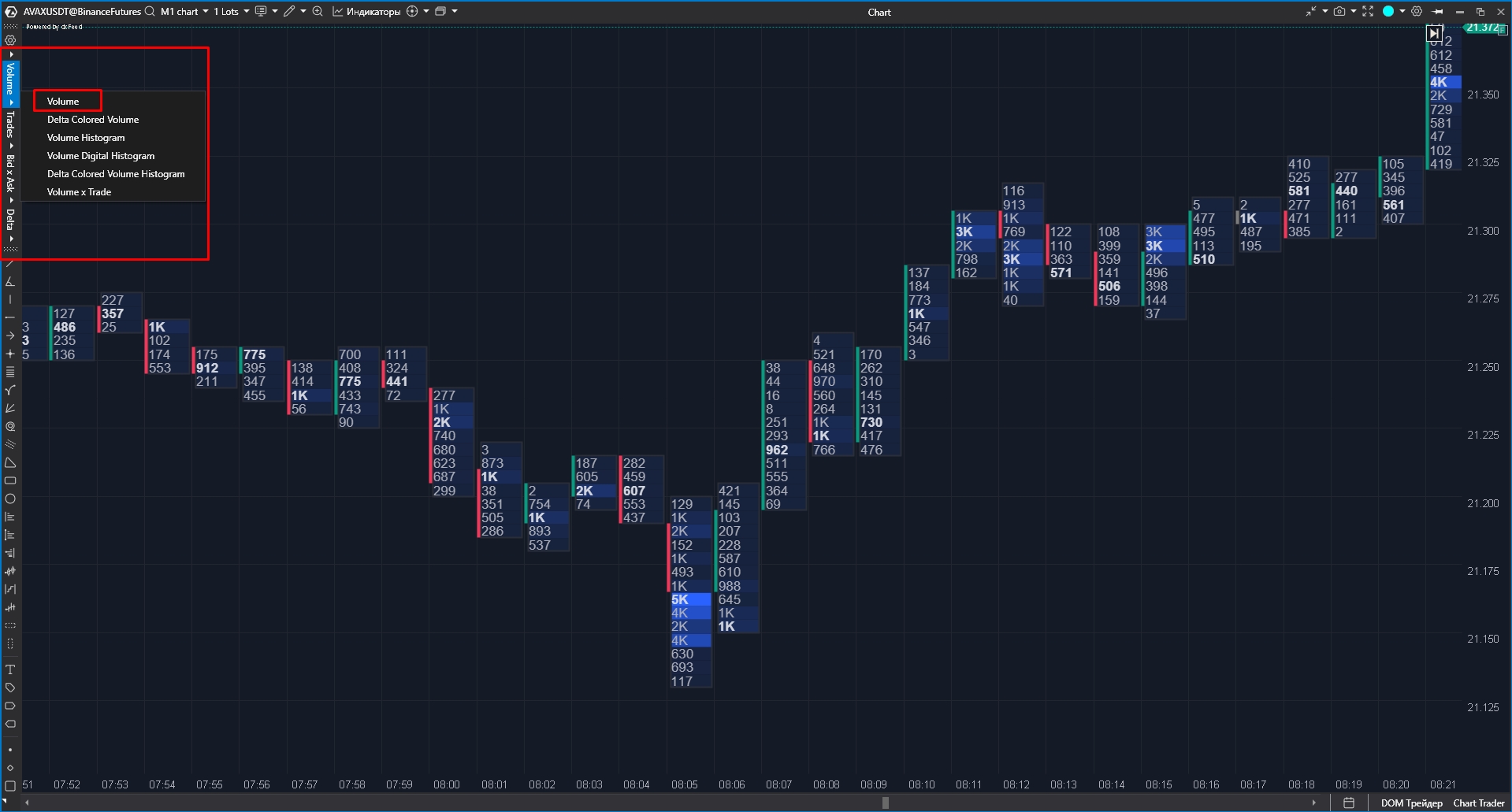The width and height of the screenshot is (1512, 812).
Task: Select Volume Digital Histogram from menu
Action: click(101, 156)
